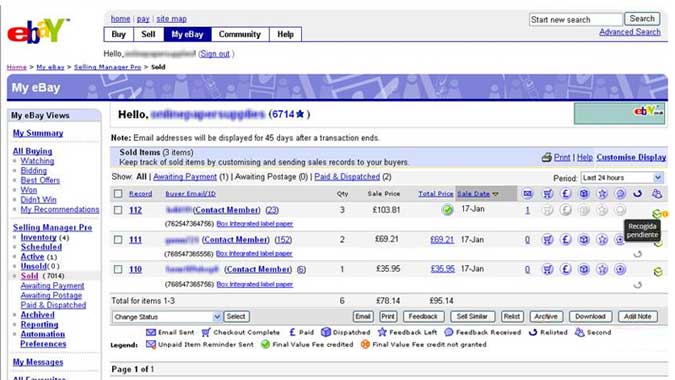The image size is (675, 380).
Task: Open Scheduled under Selling Manager Pro
Action: [x=41, y=247]
